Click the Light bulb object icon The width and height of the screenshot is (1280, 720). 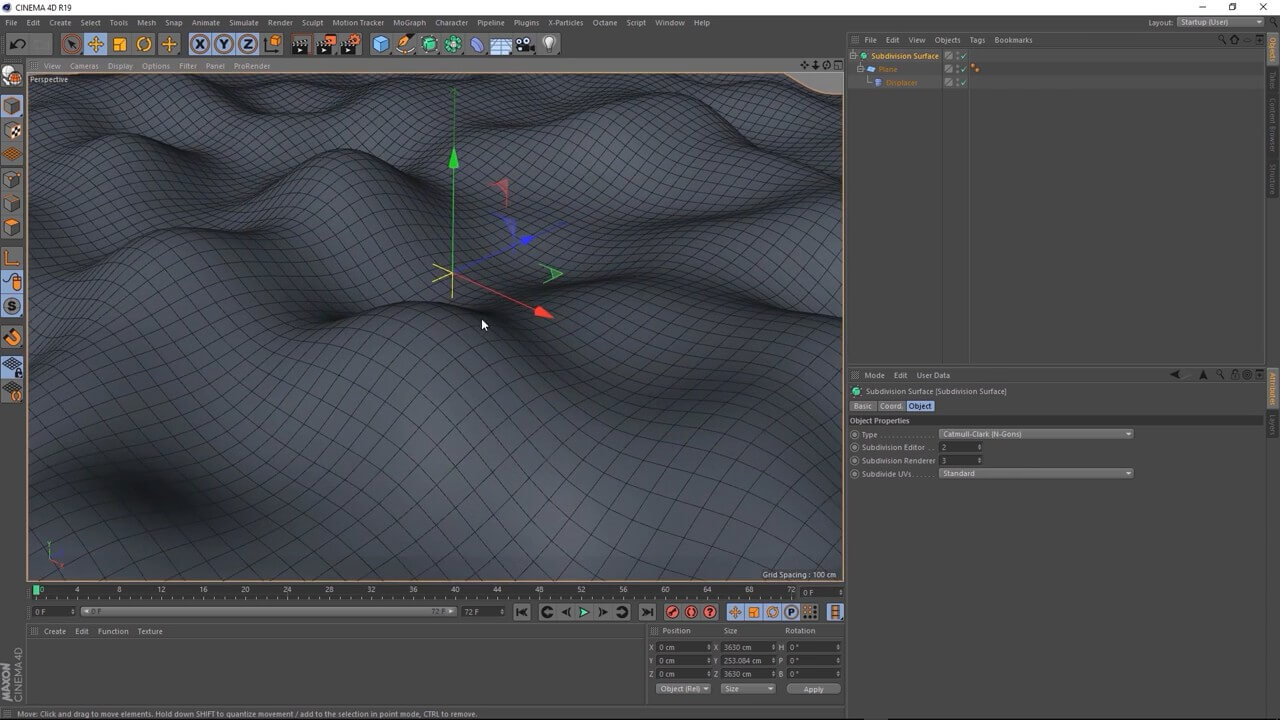click(549, 44)
